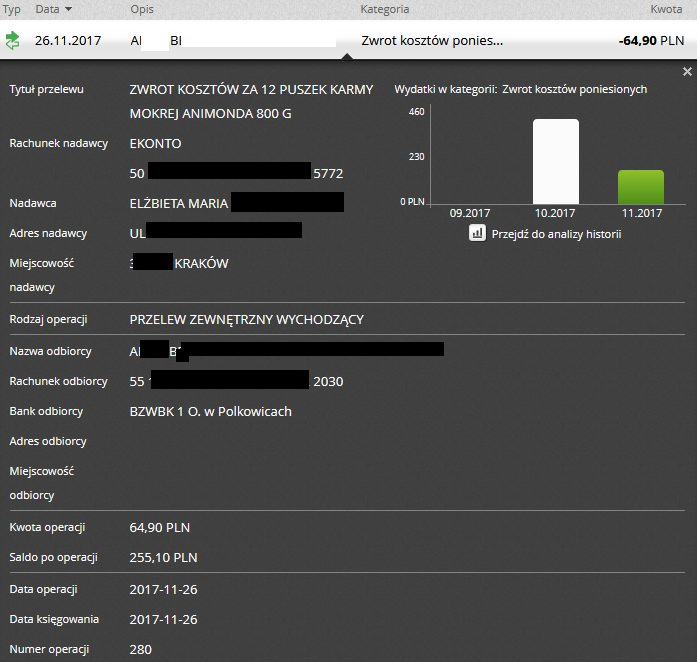Click the green transfer arrows icon
This screenshot has width=697, height=662.
(x=12, y=41)
